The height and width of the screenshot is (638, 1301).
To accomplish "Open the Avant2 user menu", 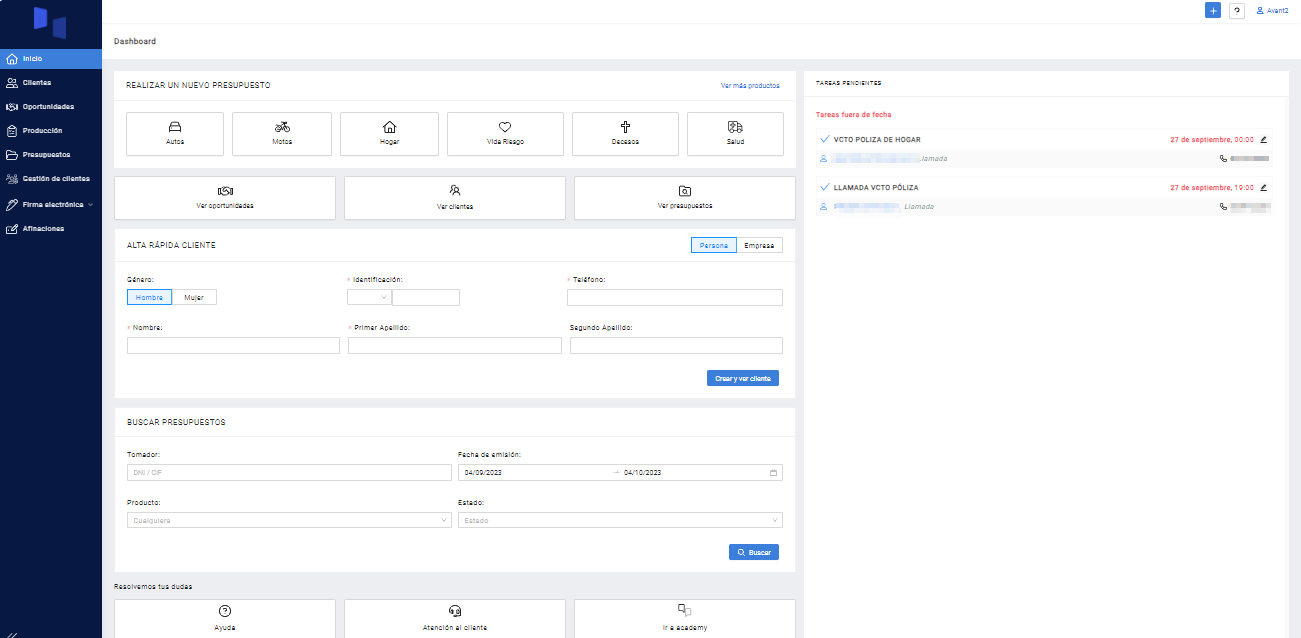I will point(1272,10).
